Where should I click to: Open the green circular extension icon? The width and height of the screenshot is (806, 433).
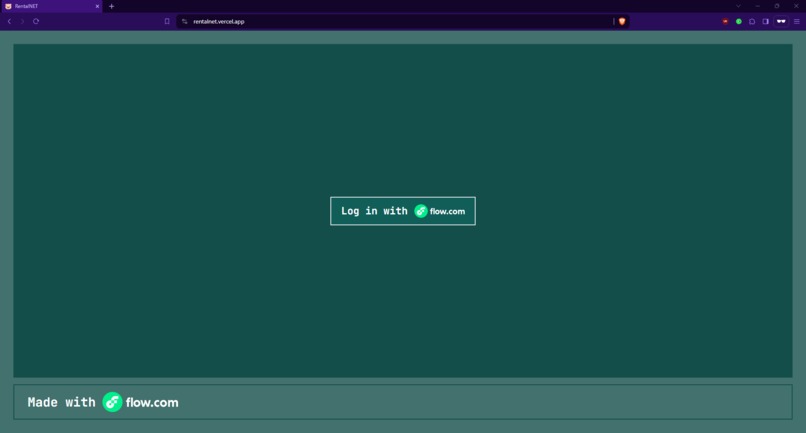[739, 22]
